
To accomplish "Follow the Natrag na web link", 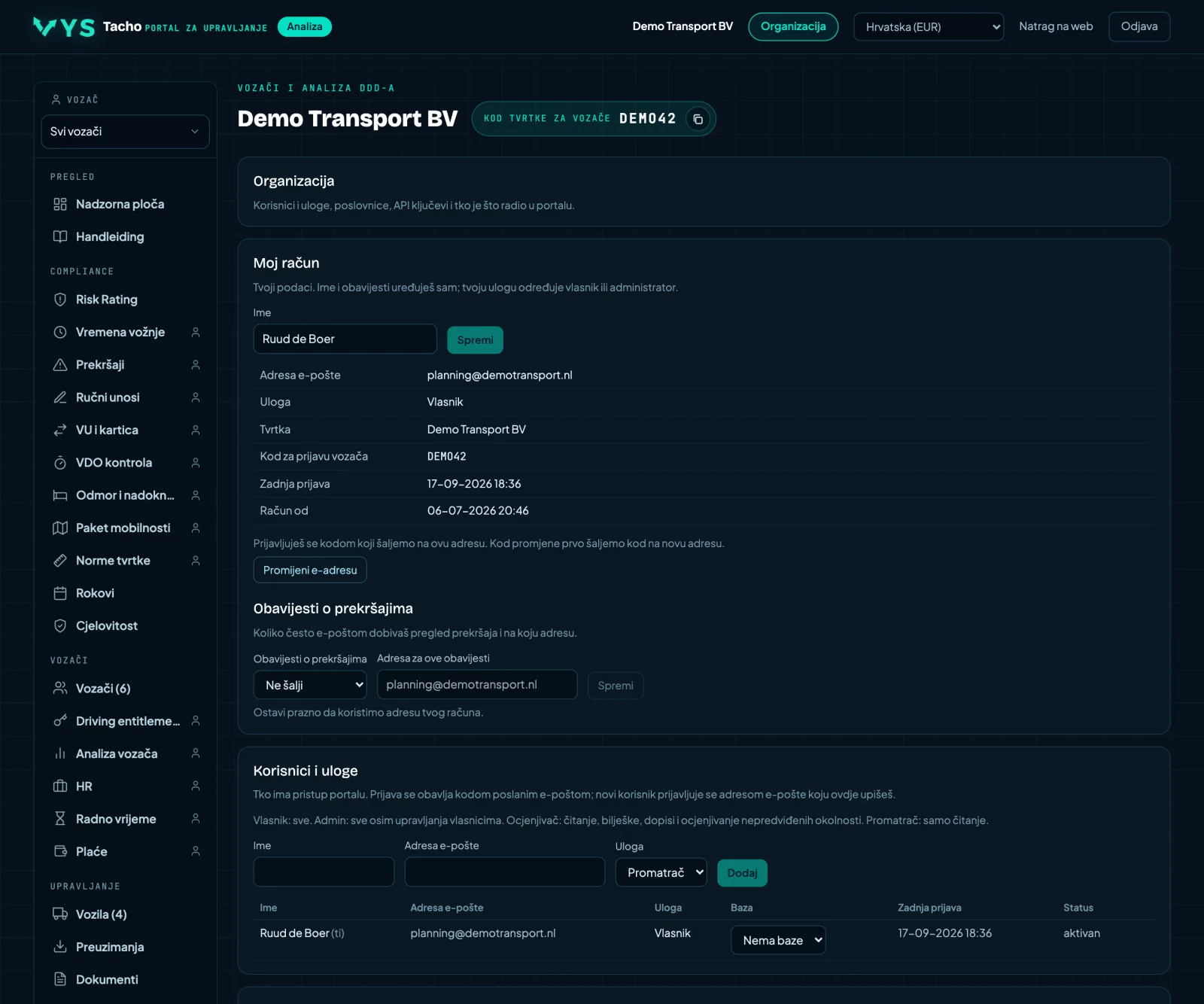I will coord(1056,26).
